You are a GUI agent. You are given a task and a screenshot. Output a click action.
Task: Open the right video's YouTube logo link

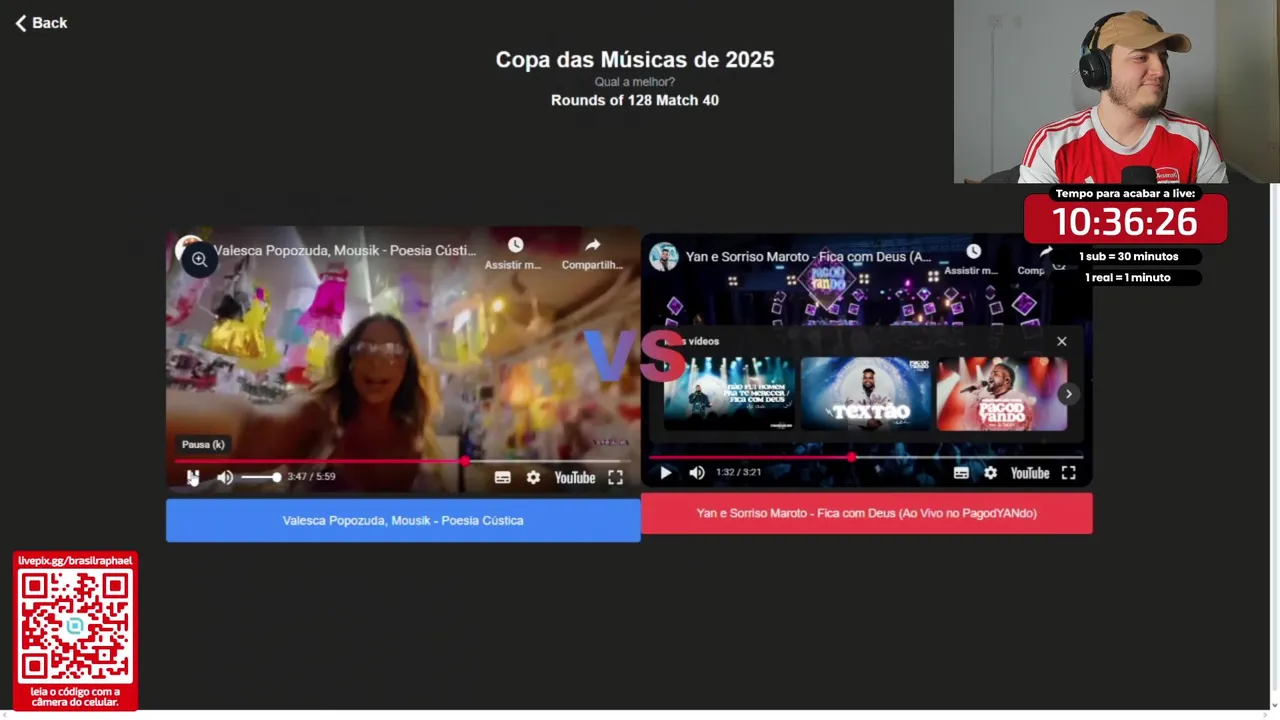[x=1030, y=473]
